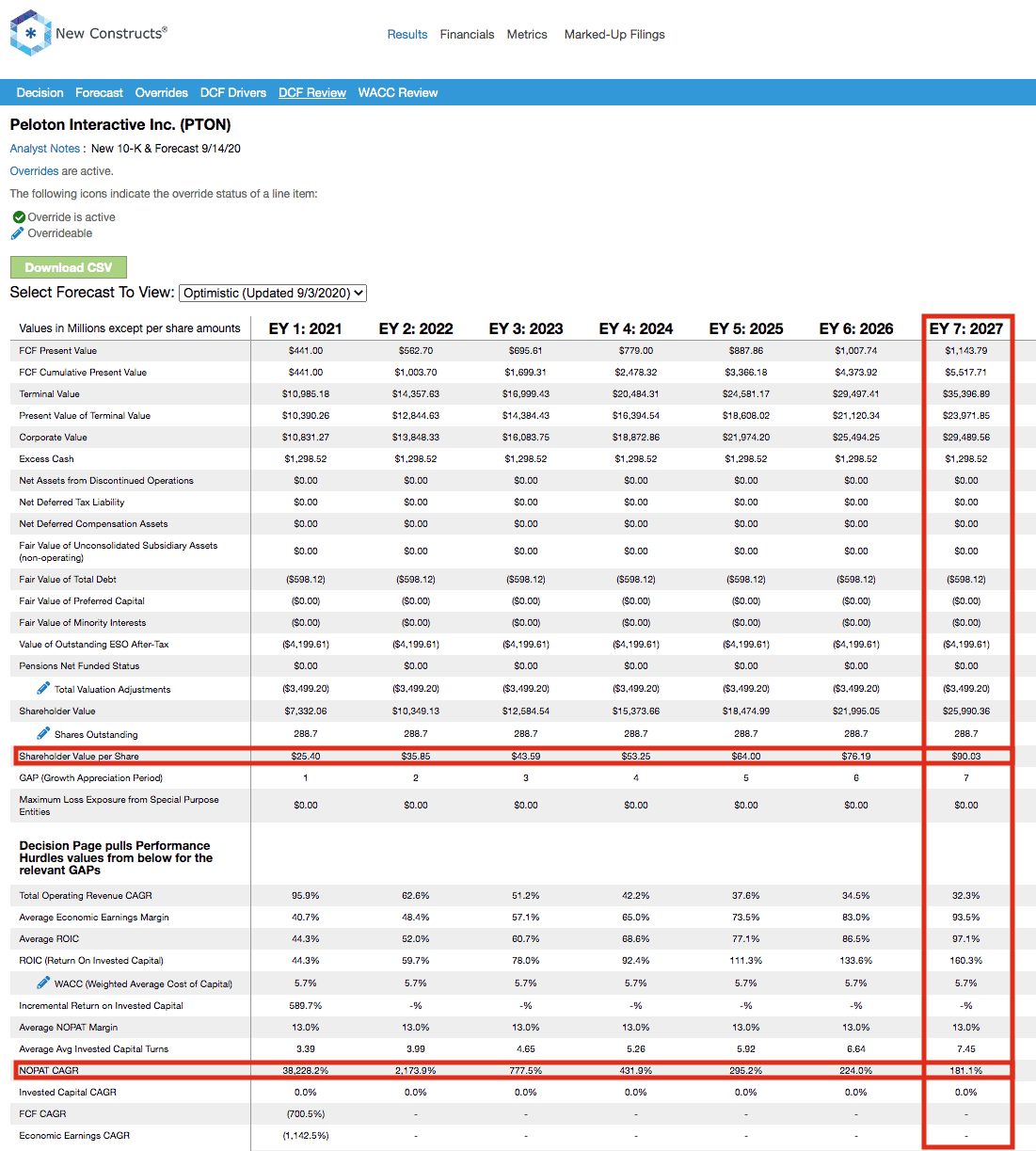The image size is (1036, 1151).
Task: Click the Shares Outstanding label
Action: click(x=96, y=735)
